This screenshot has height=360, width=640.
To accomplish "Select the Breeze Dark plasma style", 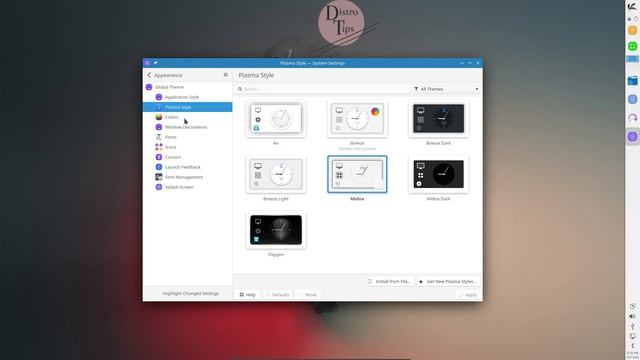I will (438, 119).
